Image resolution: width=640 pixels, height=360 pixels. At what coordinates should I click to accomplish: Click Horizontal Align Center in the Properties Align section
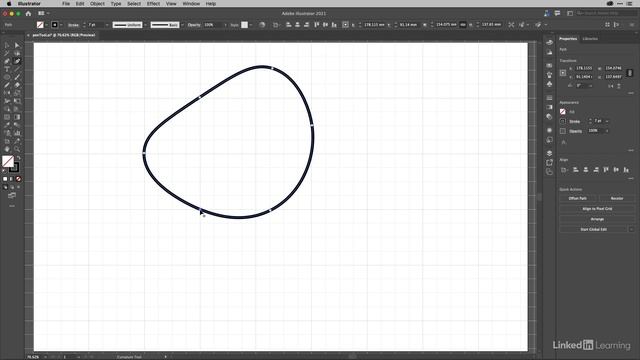(x=586, y=170)
